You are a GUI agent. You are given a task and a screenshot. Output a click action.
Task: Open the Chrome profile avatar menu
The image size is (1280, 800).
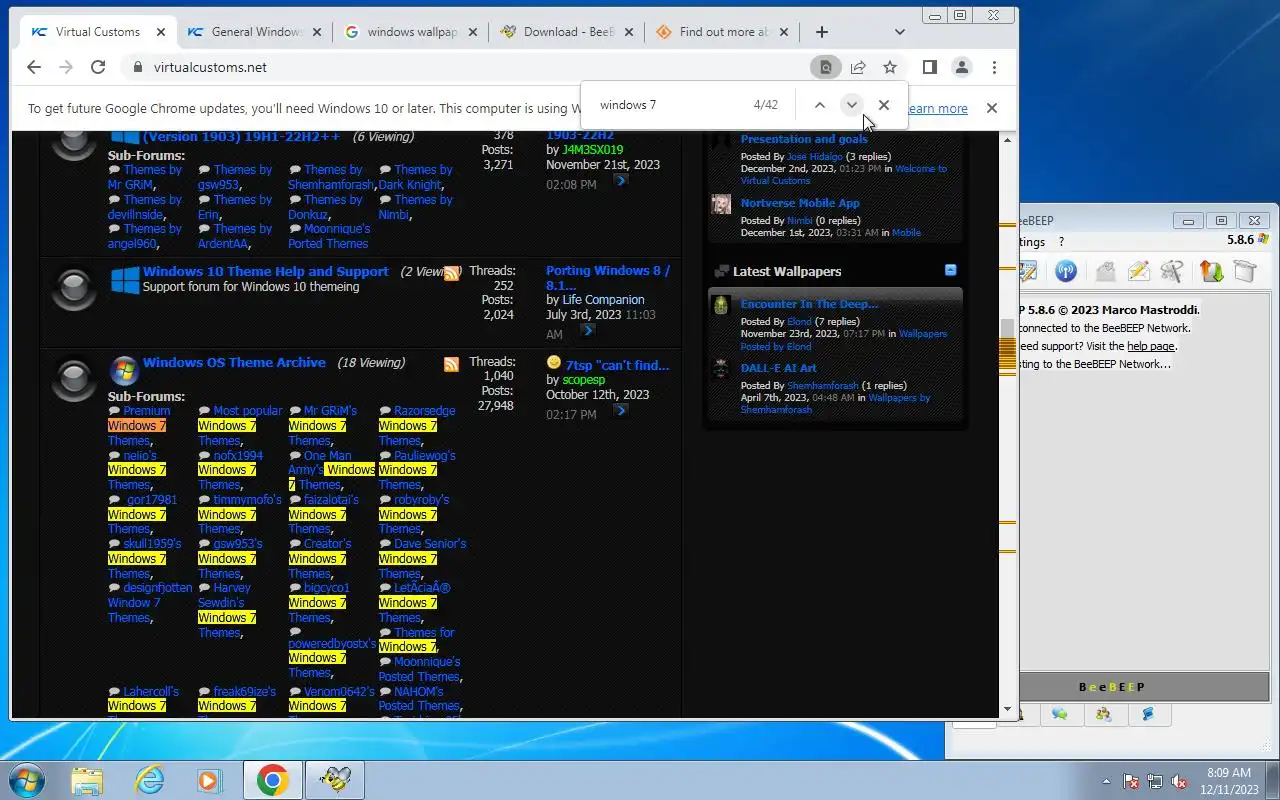tap(962, 67)
